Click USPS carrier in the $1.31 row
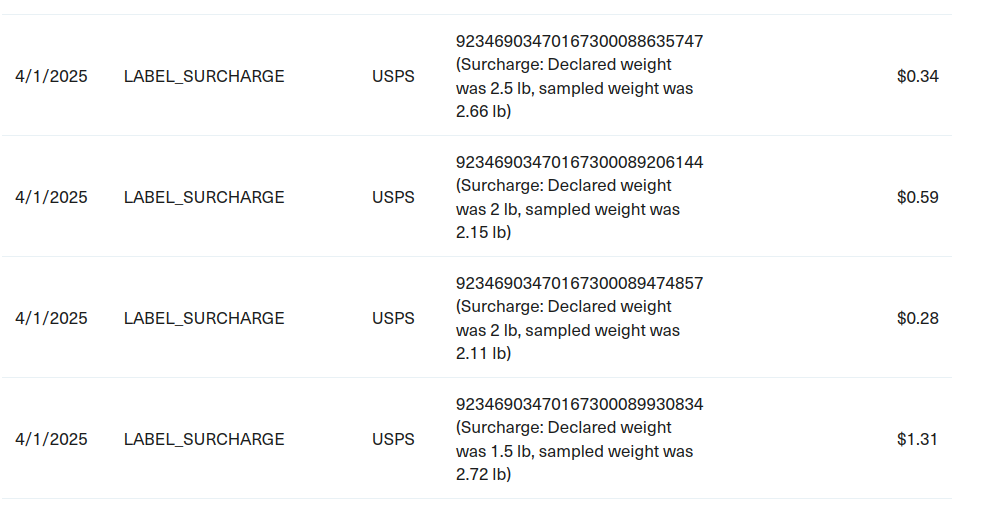The height and width of the screenshot is (510, 983). tap(393, 439)
